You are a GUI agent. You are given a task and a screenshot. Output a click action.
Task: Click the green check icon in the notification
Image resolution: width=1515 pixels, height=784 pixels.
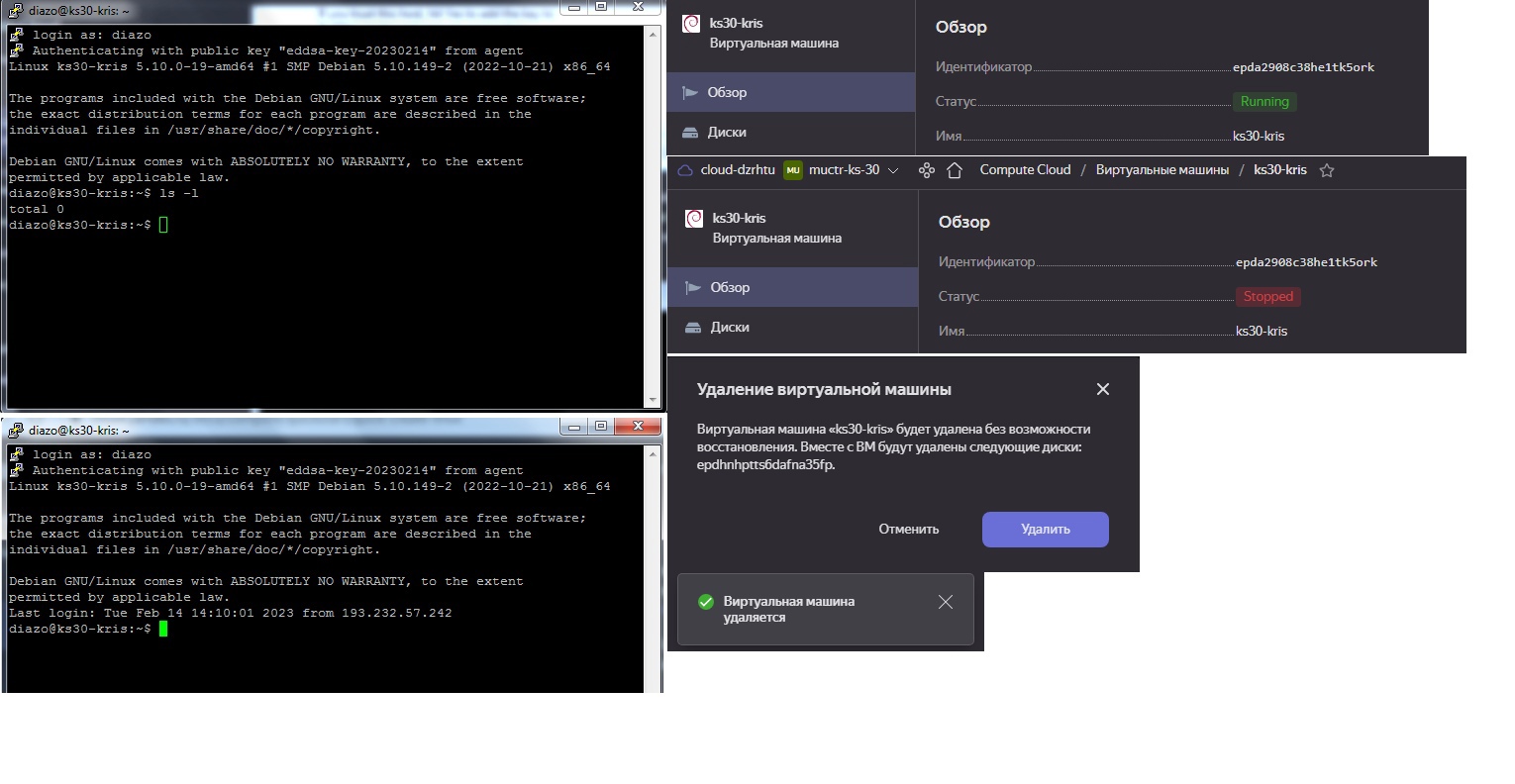[706, 602]
